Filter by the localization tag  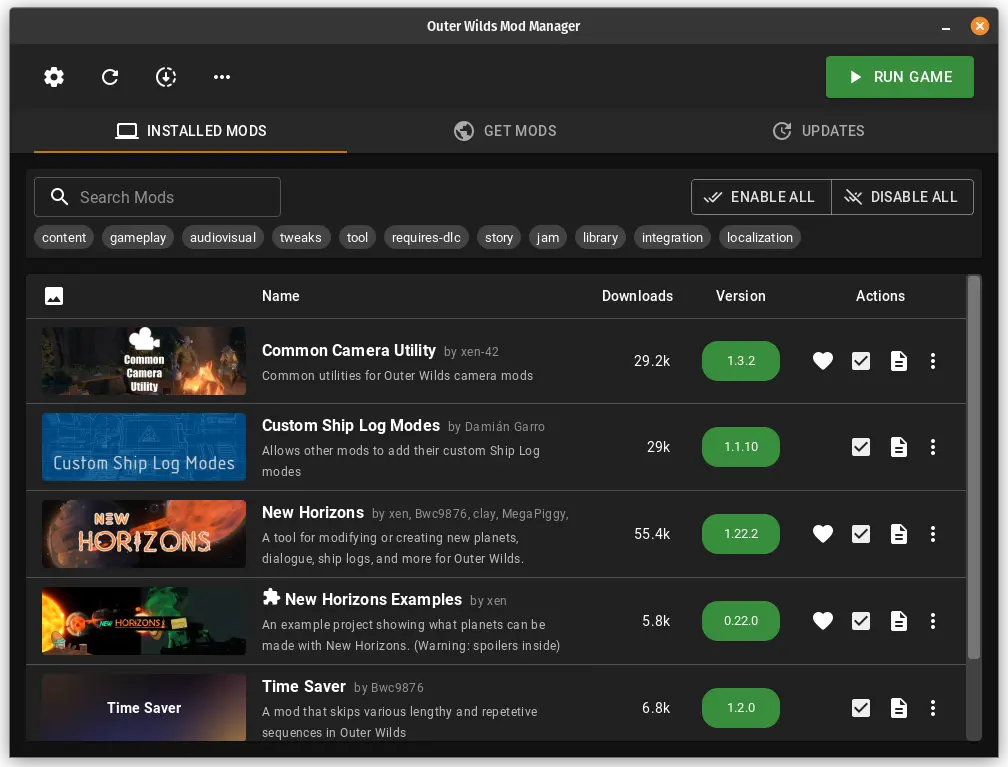tap(760, 237)
